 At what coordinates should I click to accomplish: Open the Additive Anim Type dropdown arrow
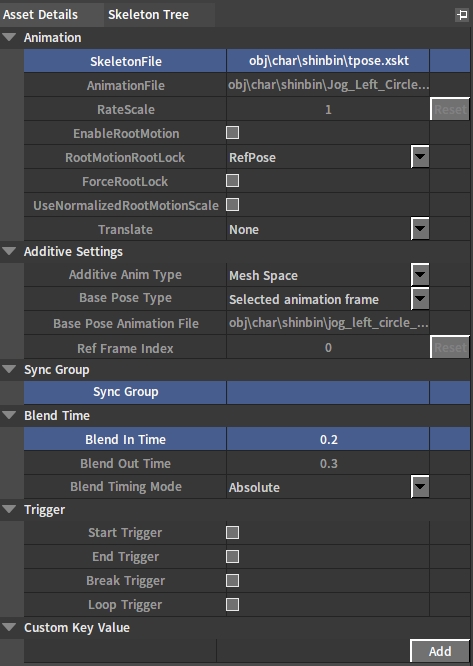click(420, 275)
